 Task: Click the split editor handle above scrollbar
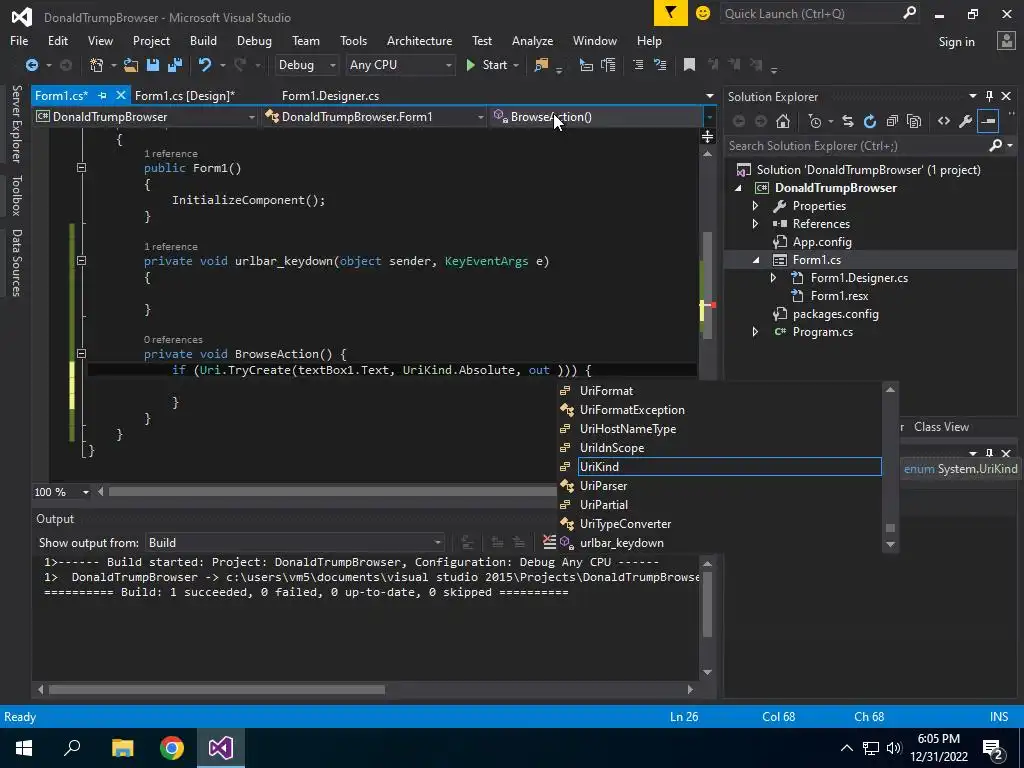707,136
